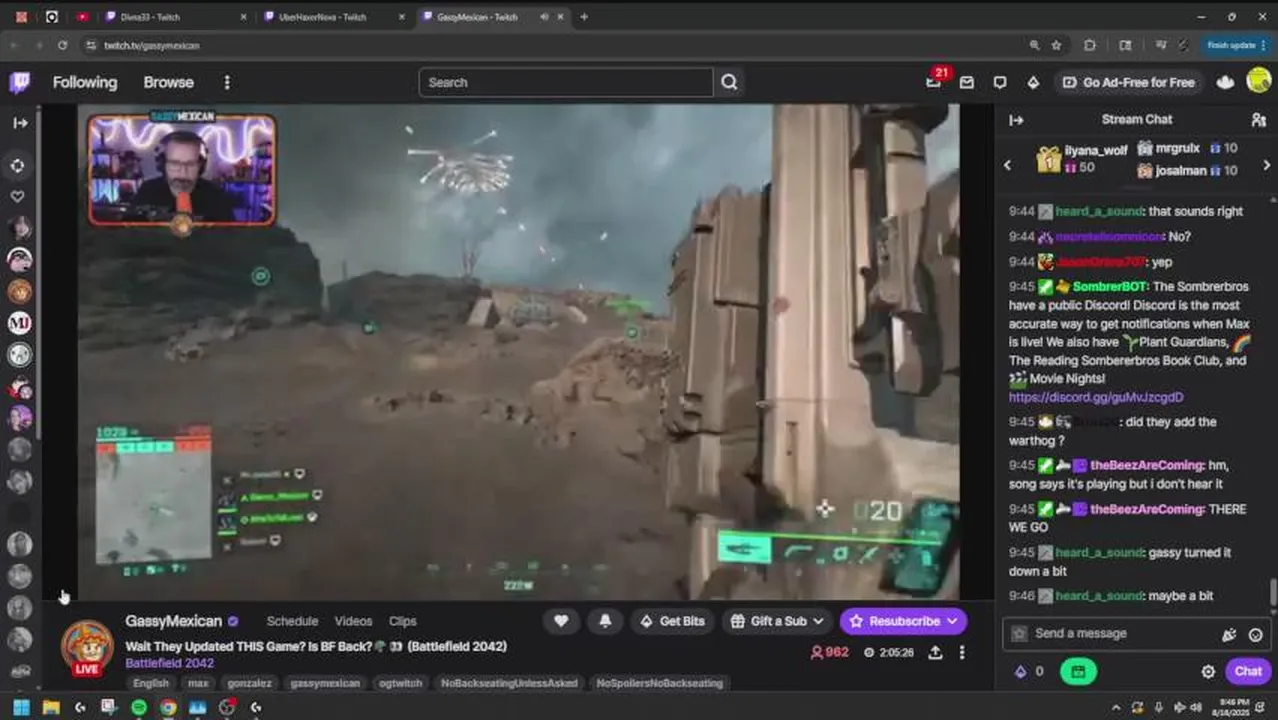
Task: Open the stream options three-dot menu
Action: [x=962, y=652]
